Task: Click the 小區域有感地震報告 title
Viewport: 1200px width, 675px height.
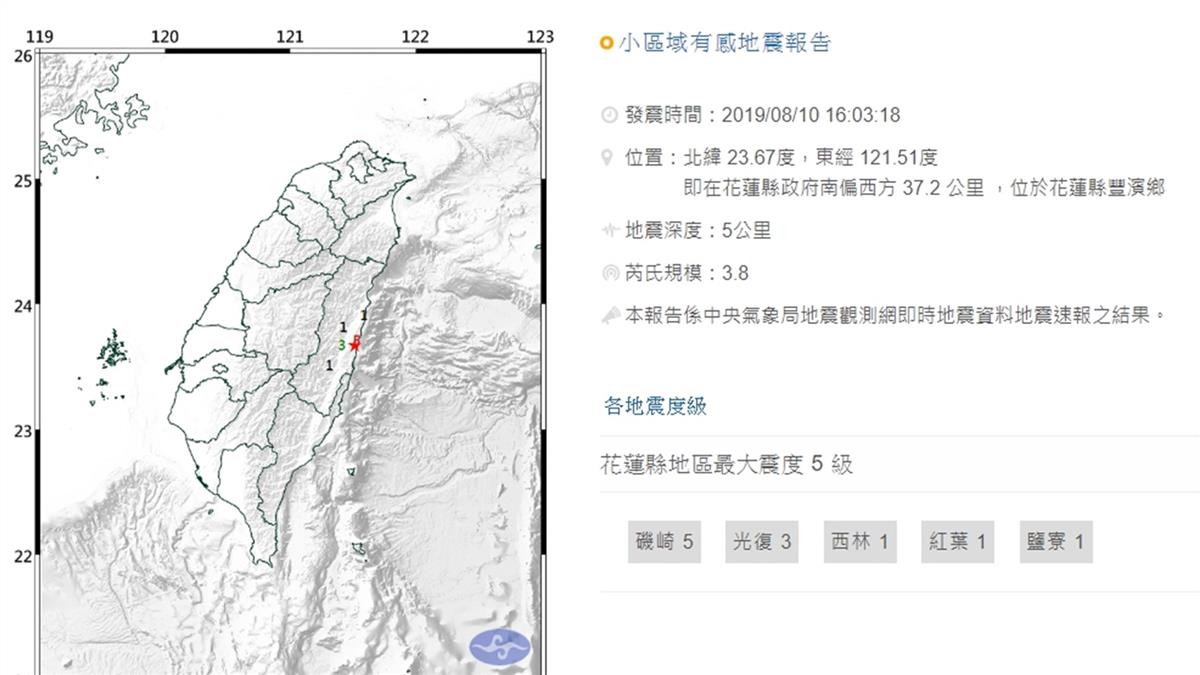Action: pos(724,43)
